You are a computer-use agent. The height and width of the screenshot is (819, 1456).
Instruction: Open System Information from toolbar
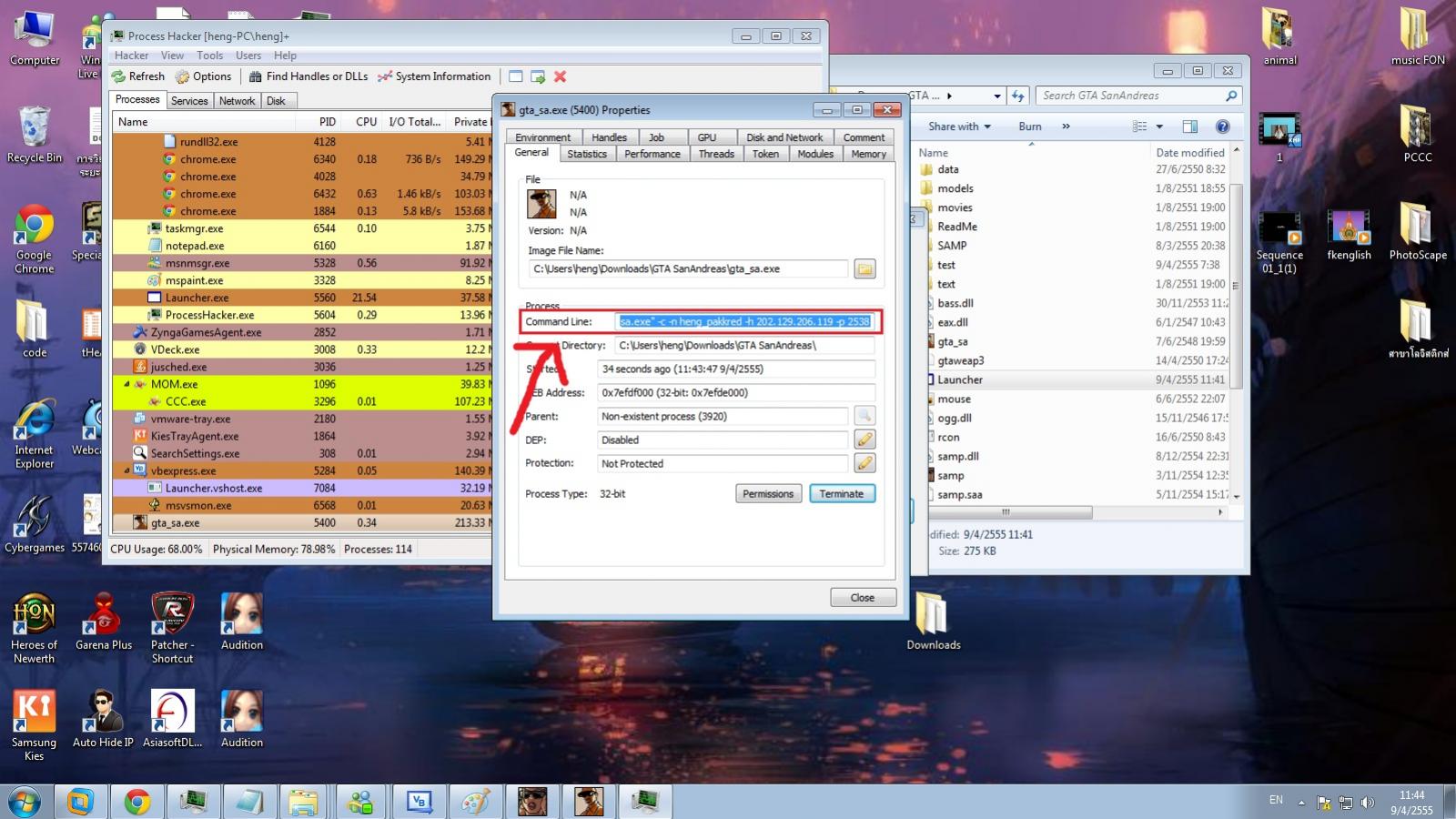click(x=434, y=76)
